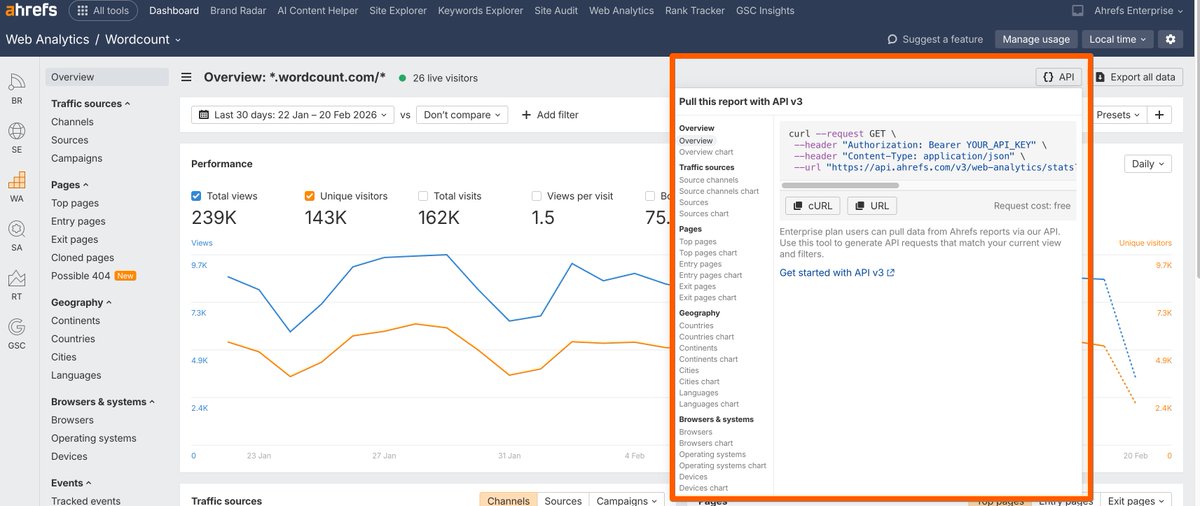Select Cities chart in API panel
This screenshot has height=506, width=1200.
pyautogui.click(x=699, y=382)
